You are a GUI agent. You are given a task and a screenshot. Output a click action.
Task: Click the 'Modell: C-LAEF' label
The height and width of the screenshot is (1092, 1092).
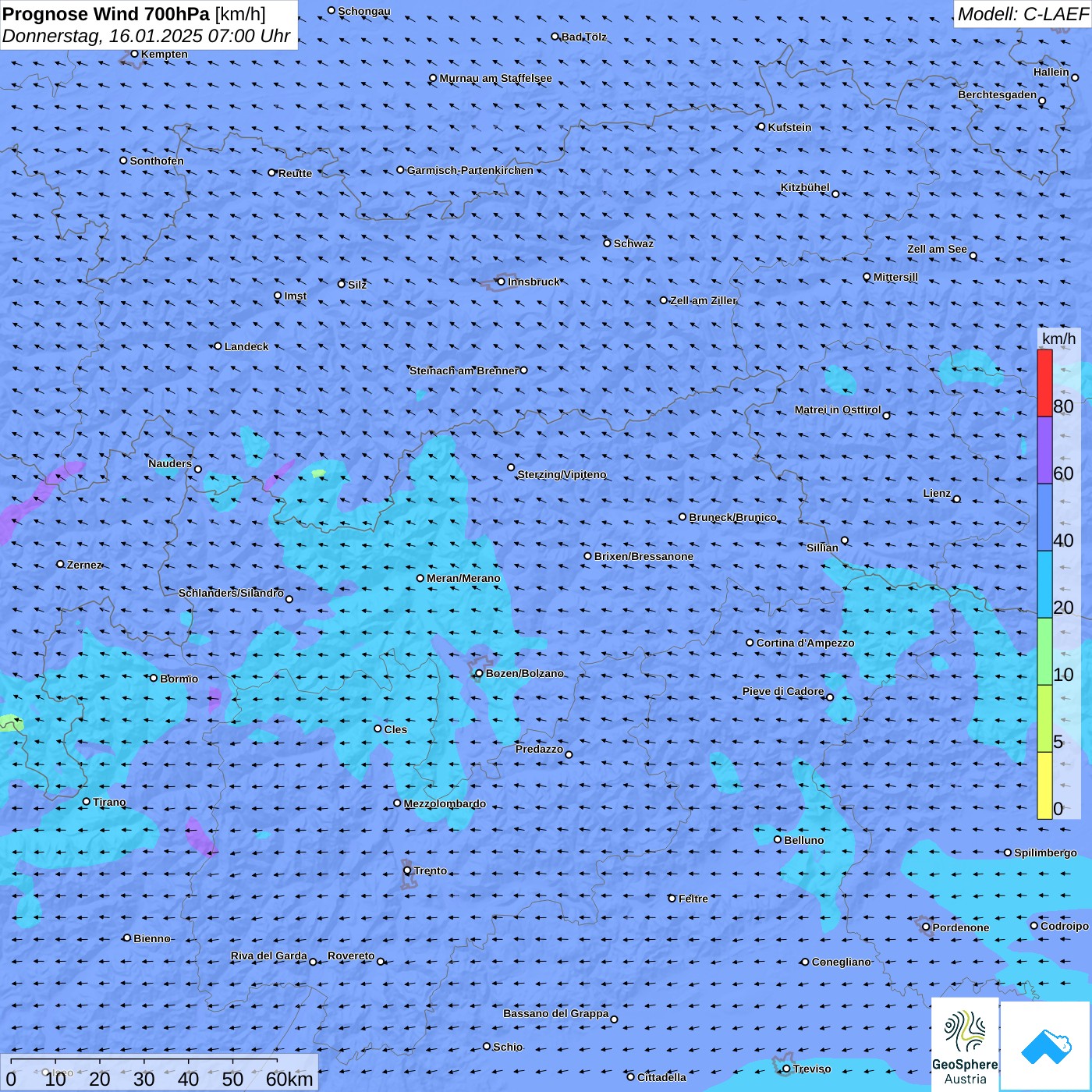(1023, 13)
